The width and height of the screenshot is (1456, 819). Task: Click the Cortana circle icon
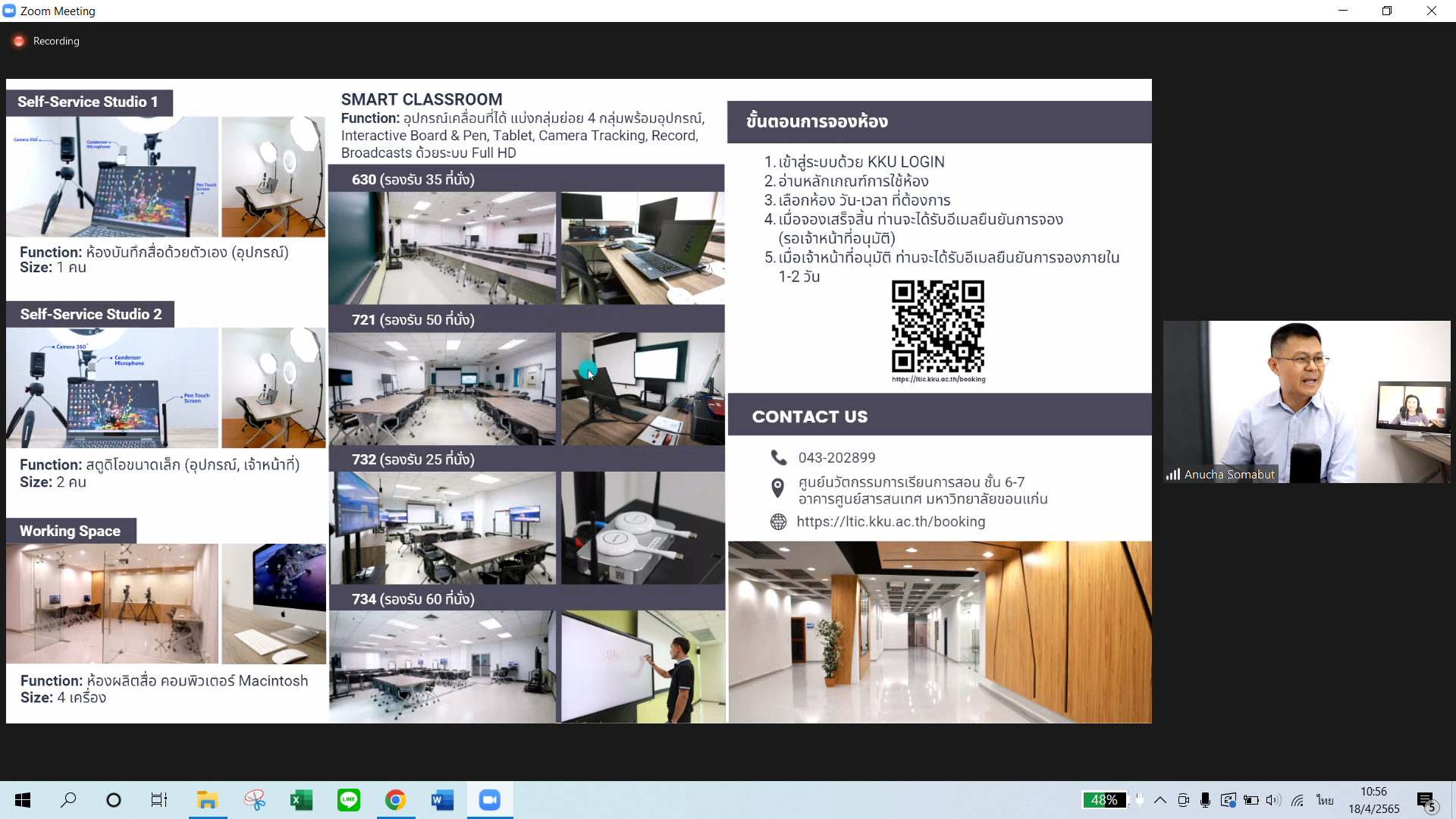114,800
